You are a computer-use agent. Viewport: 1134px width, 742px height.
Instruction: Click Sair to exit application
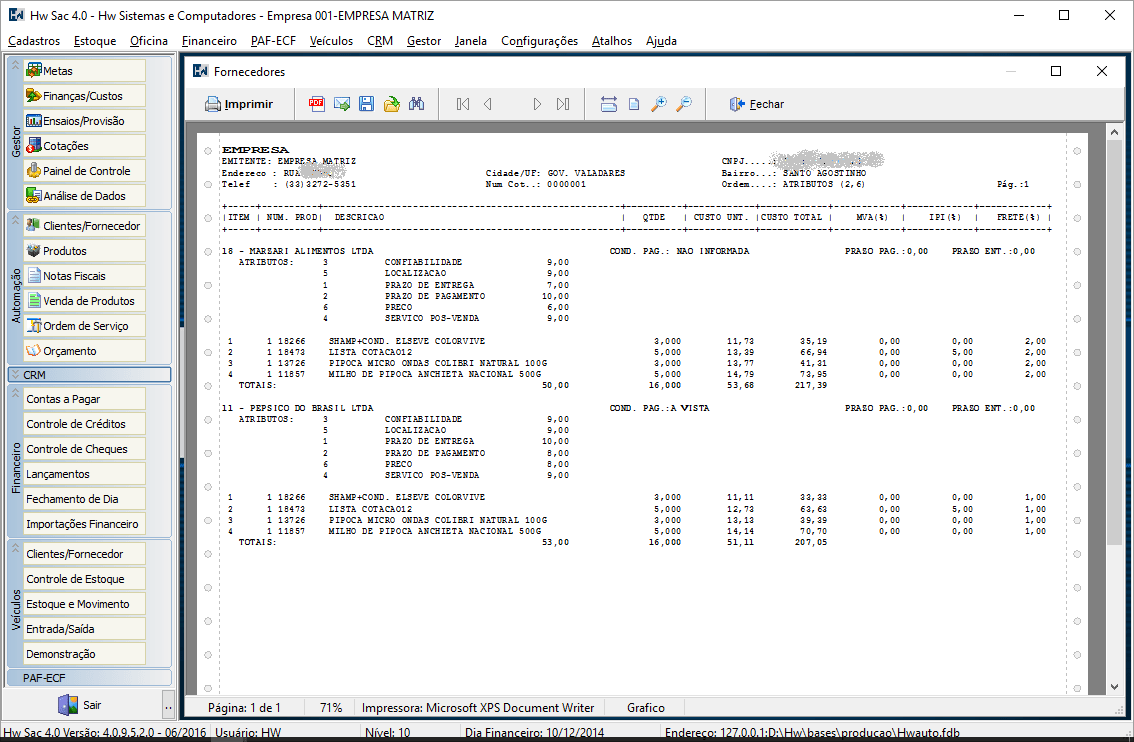tap(82, 705)
